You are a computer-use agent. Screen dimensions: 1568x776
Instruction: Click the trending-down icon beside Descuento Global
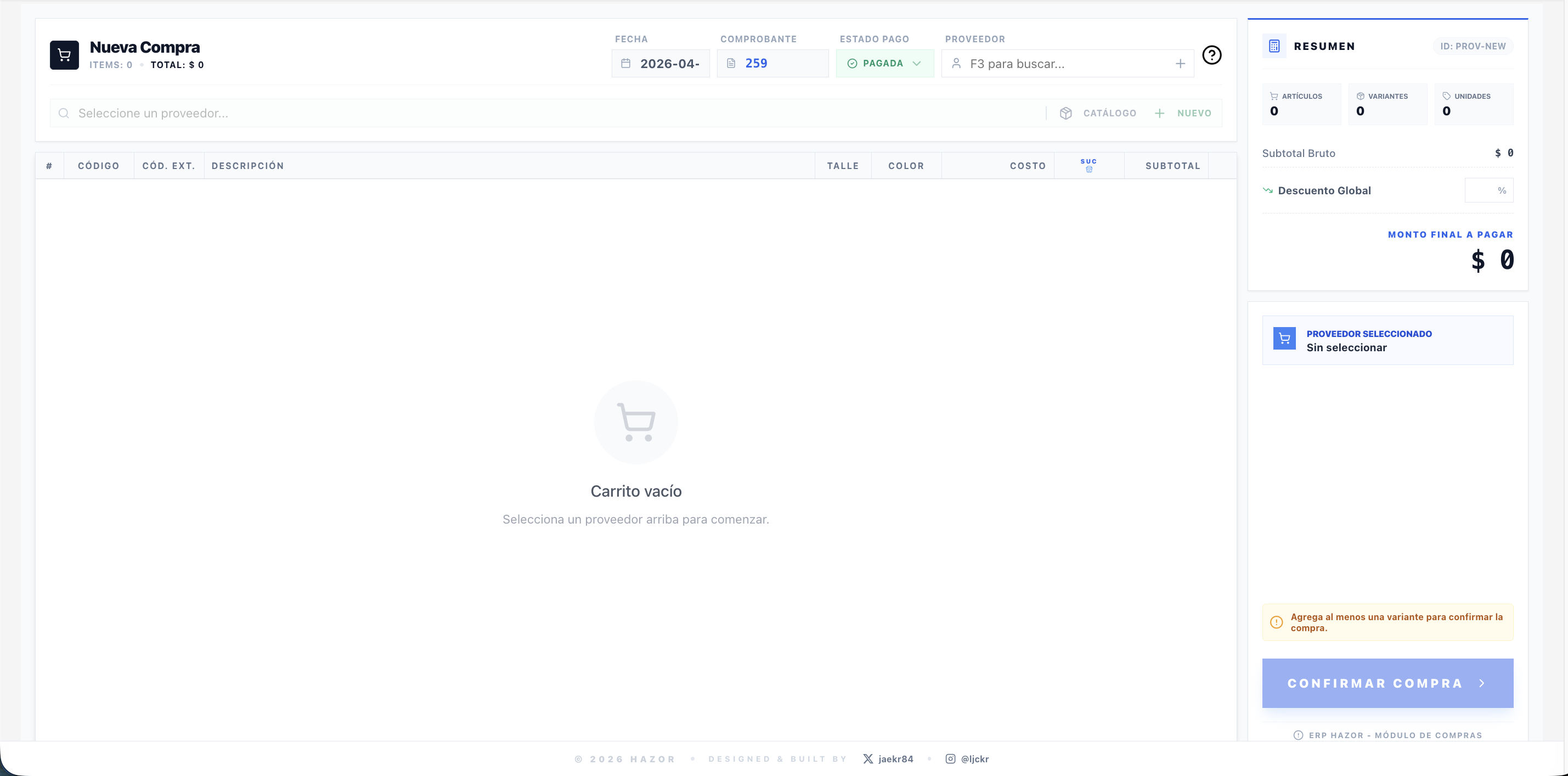1268,190
